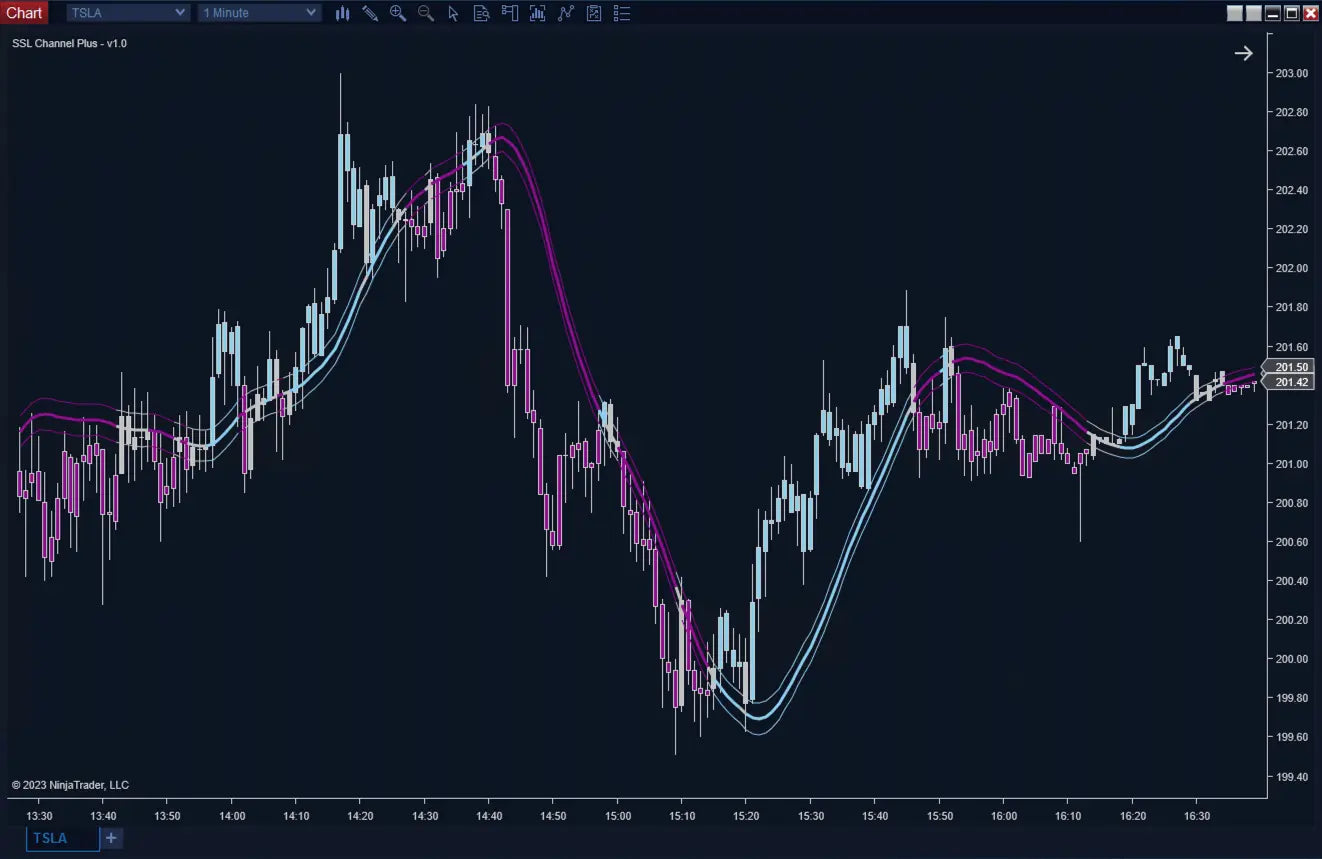Open the Chart Trader icon
Viewport: 1322px width, 859px height.
click(x=510, y=13)
